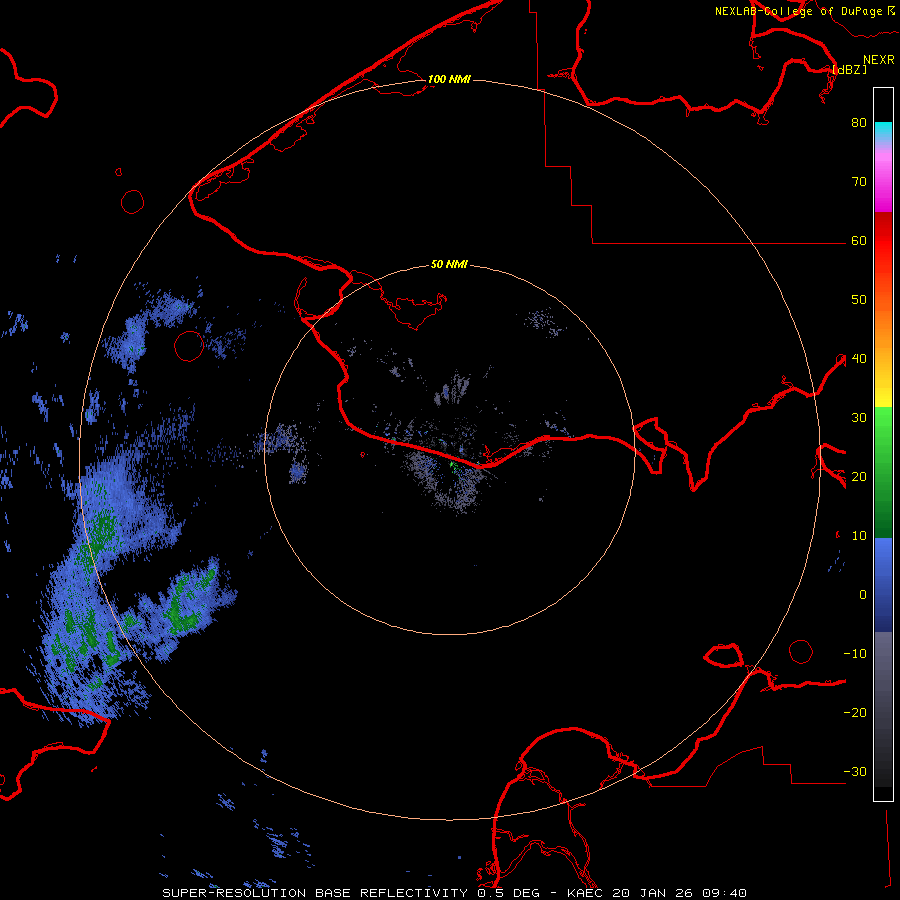The height and width of the screenshot is (900, 900).
Task: Click the -30 dBZ value on the color scale
Action: [x=855, y=772]
